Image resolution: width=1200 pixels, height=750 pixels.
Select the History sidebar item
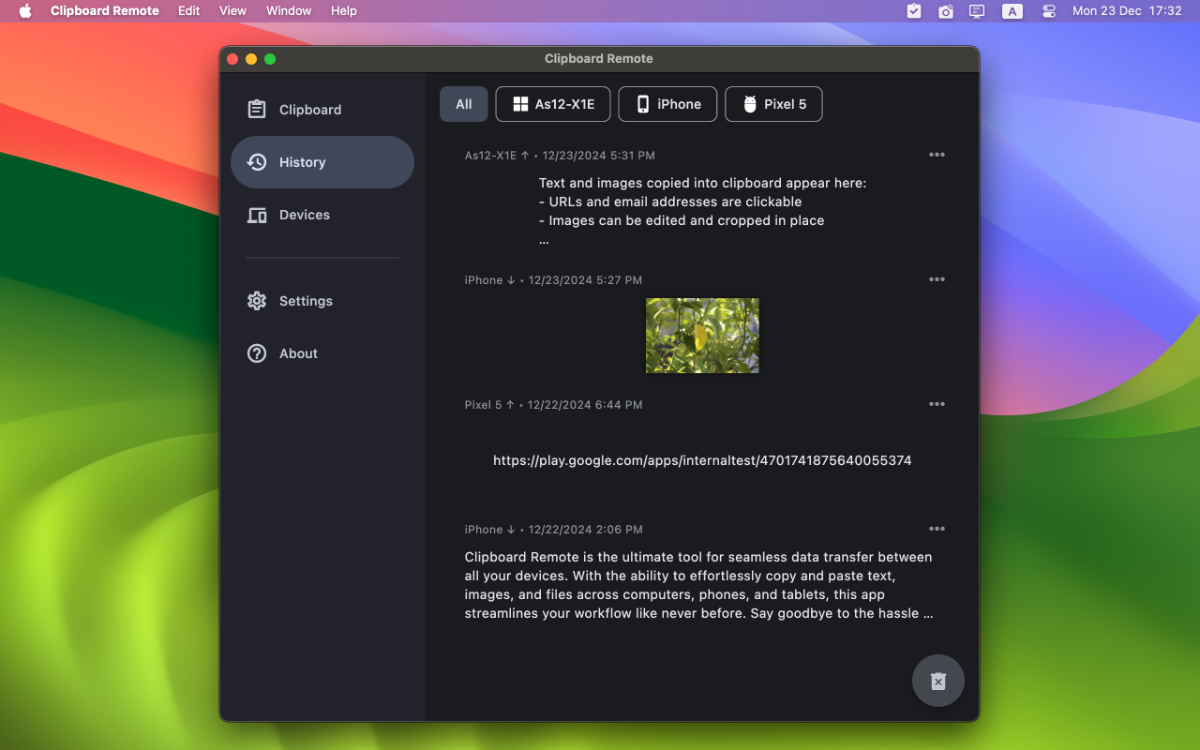(322, 162)
